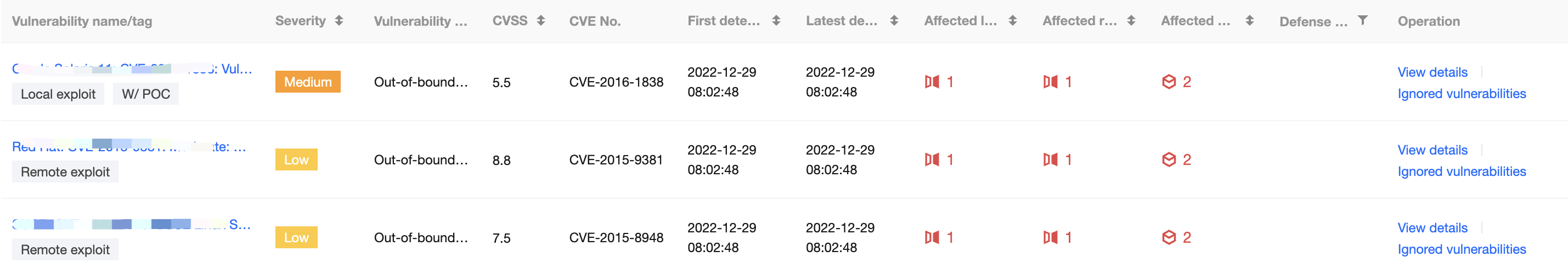Viewport: 1568px width, 274px height.
Task: Ignore the CVE-2015-9381 vulnerability
Action: click(x=1461, y=172)
